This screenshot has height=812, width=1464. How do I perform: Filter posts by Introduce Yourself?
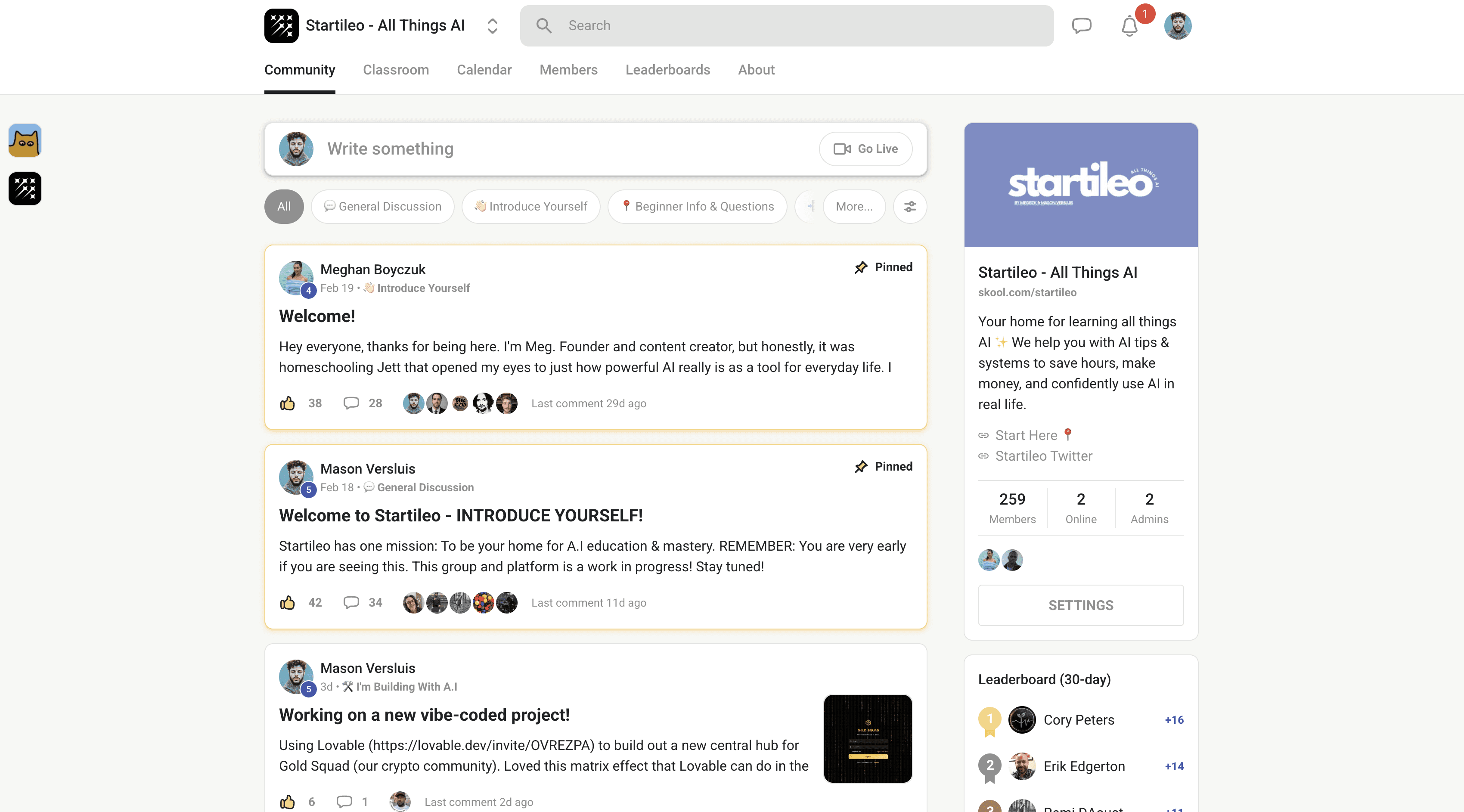[531, 207]
